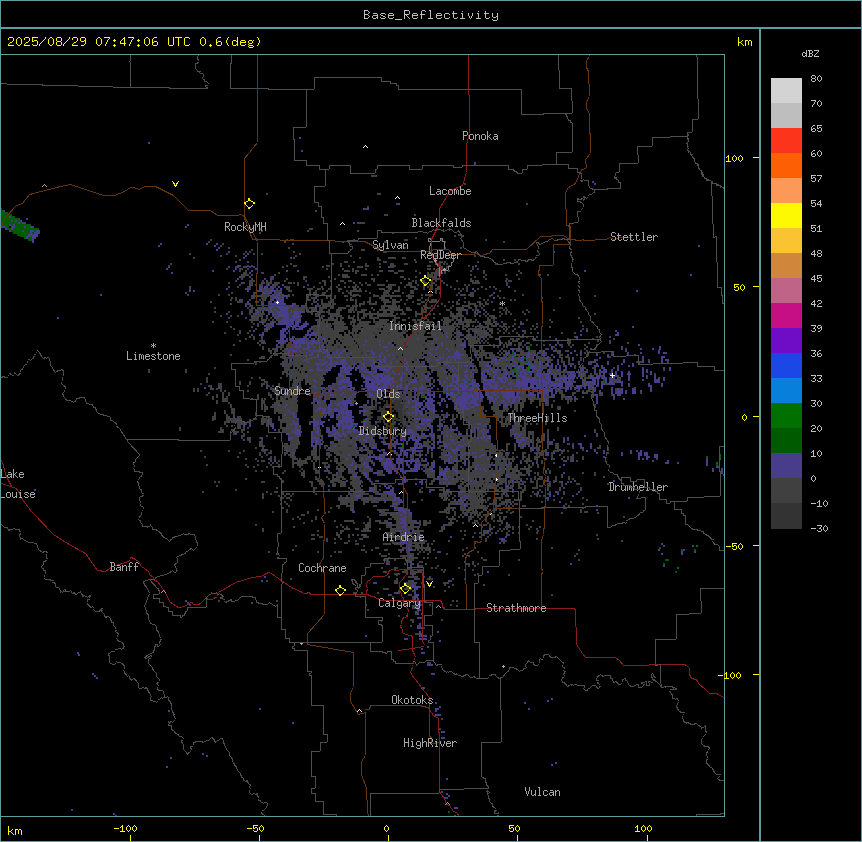This screenshot has width=862, height=842.
Task: Click the Vulcan town label
Action: click(543, 792)
